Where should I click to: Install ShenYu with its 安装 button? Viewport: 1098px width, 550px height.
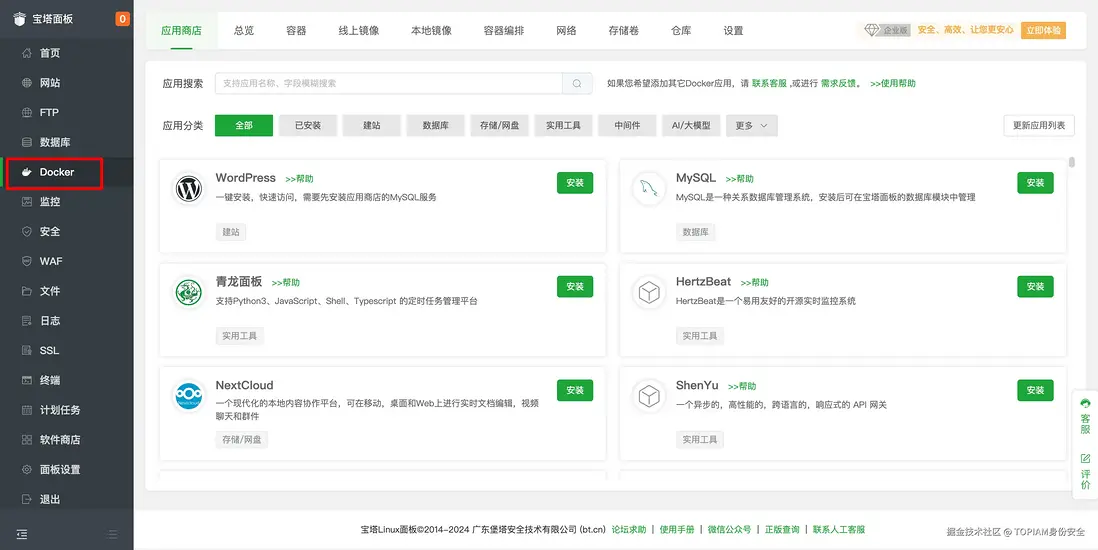pyautogui.click(x=1035, y=390)
